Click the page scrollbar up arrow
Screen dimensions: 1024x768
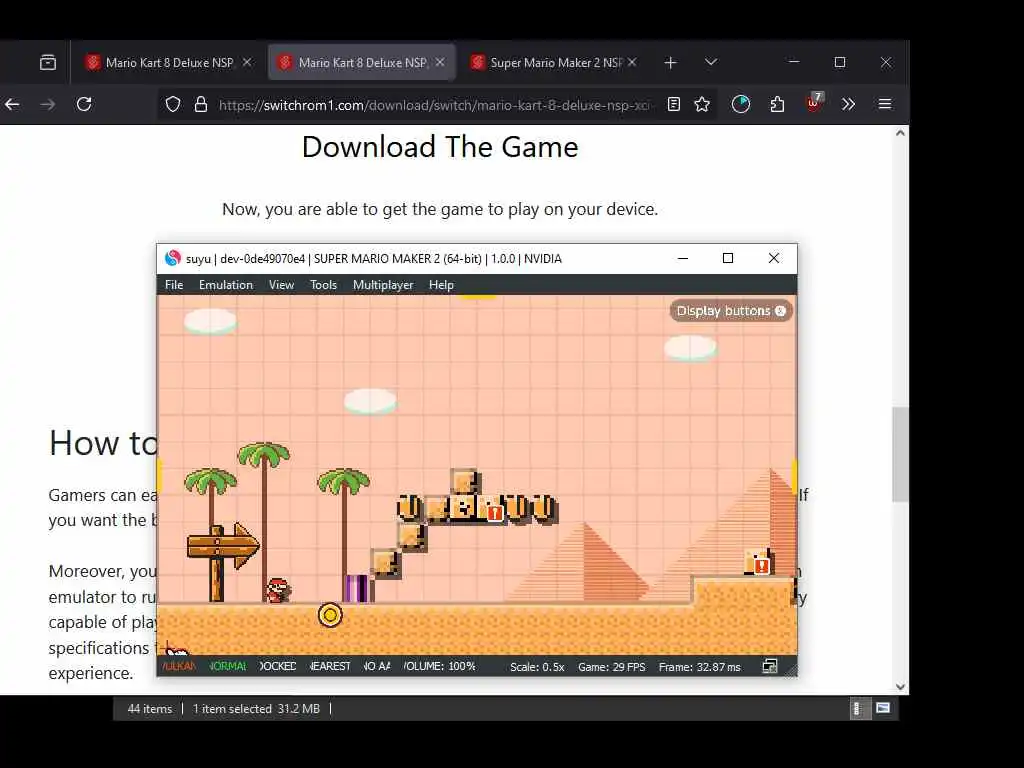tap(901, 133)
